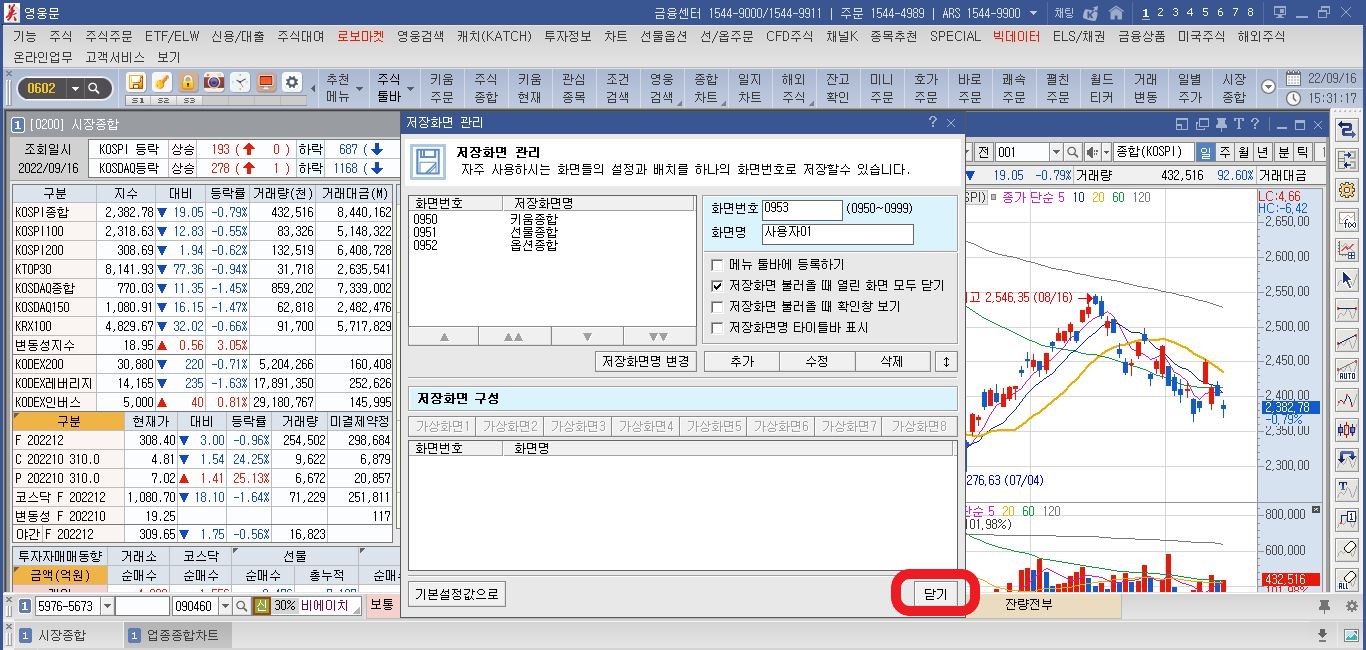
Task: Open chart settings gear in right sidebar
Action: point(1346,190)
